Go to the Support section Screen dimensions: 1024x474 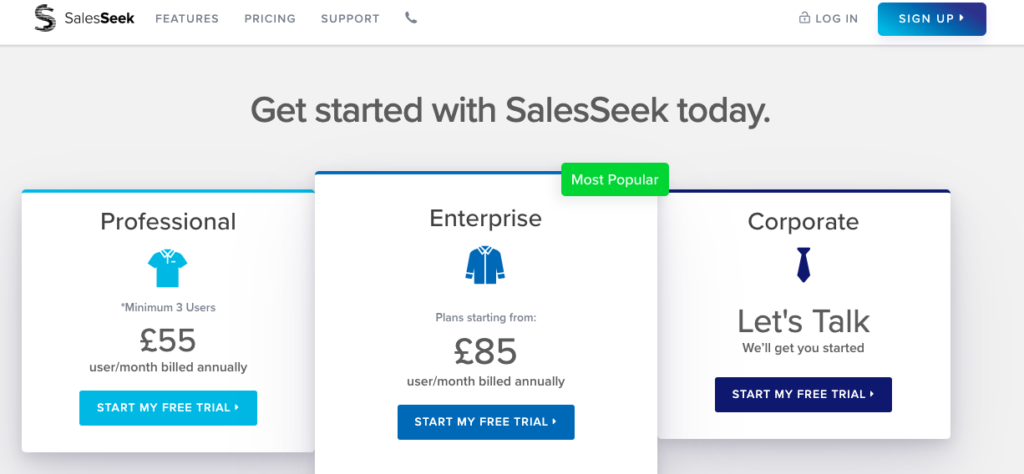(350, 19)
